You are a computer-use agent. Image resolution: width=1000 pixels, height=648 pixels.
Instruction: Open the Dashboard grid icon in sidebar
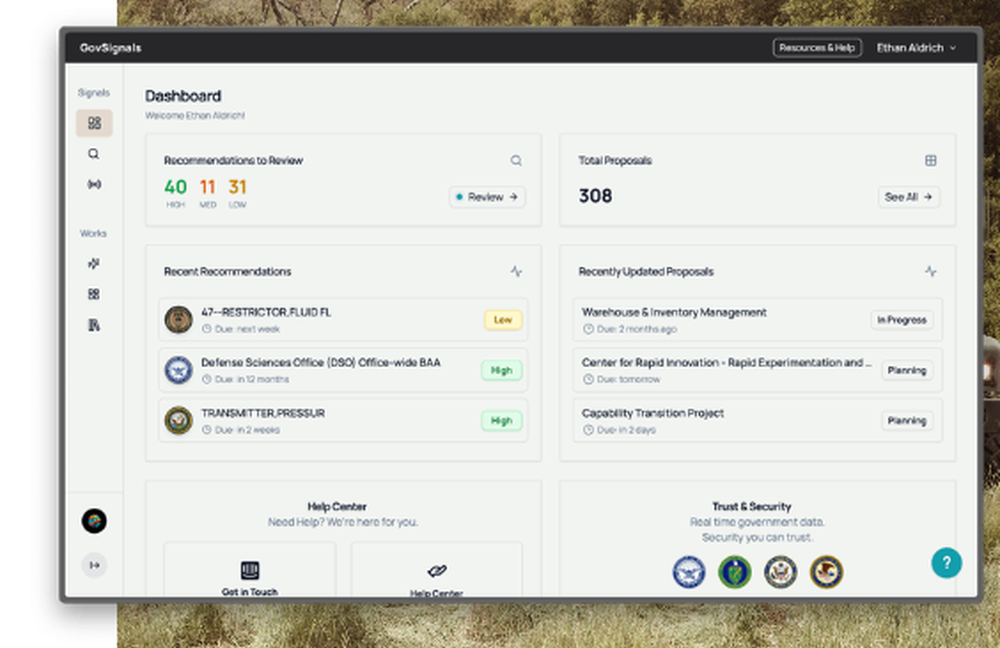pyautogui.click(x=94, y=122)
